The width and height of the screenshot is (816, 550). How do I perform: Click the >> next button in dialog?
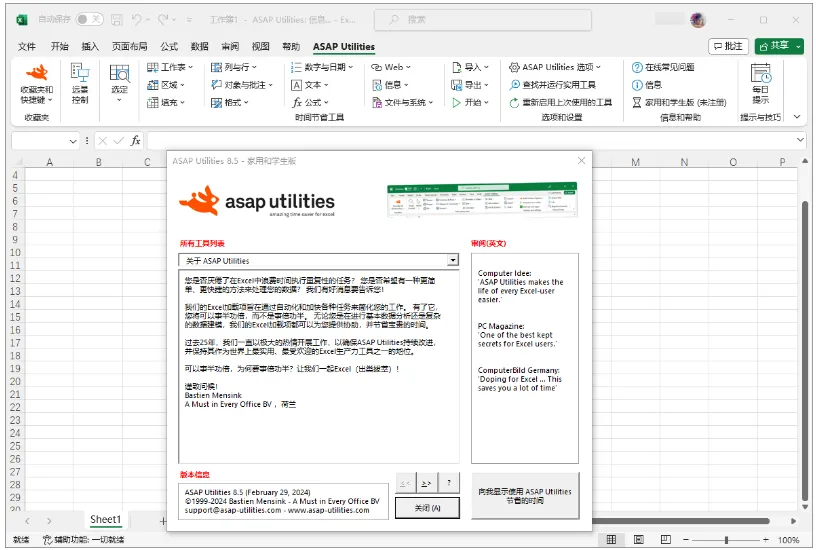[x=426, y=483]
